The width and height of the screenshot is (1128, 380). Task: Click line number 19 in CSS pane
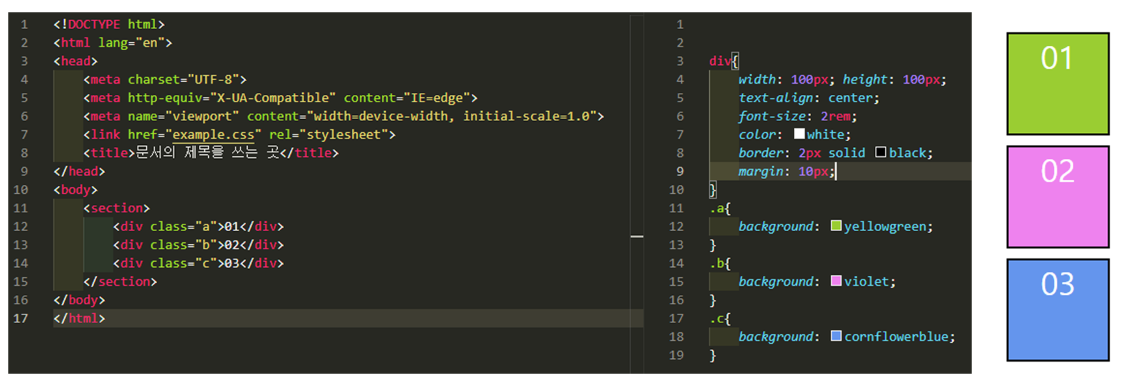coord(676,355)
